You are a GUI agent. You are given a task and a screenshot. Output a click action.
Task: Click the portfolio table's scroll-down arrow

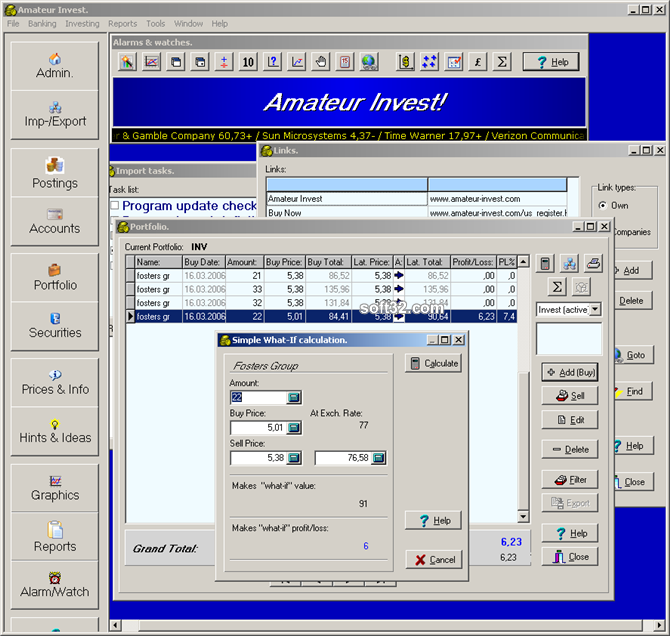tap(523, 516)
